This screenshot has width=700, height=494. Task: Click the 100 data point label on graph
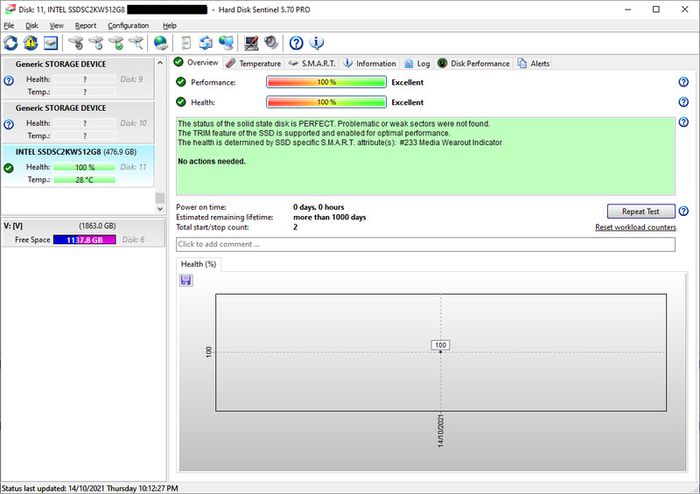(440, 345)
